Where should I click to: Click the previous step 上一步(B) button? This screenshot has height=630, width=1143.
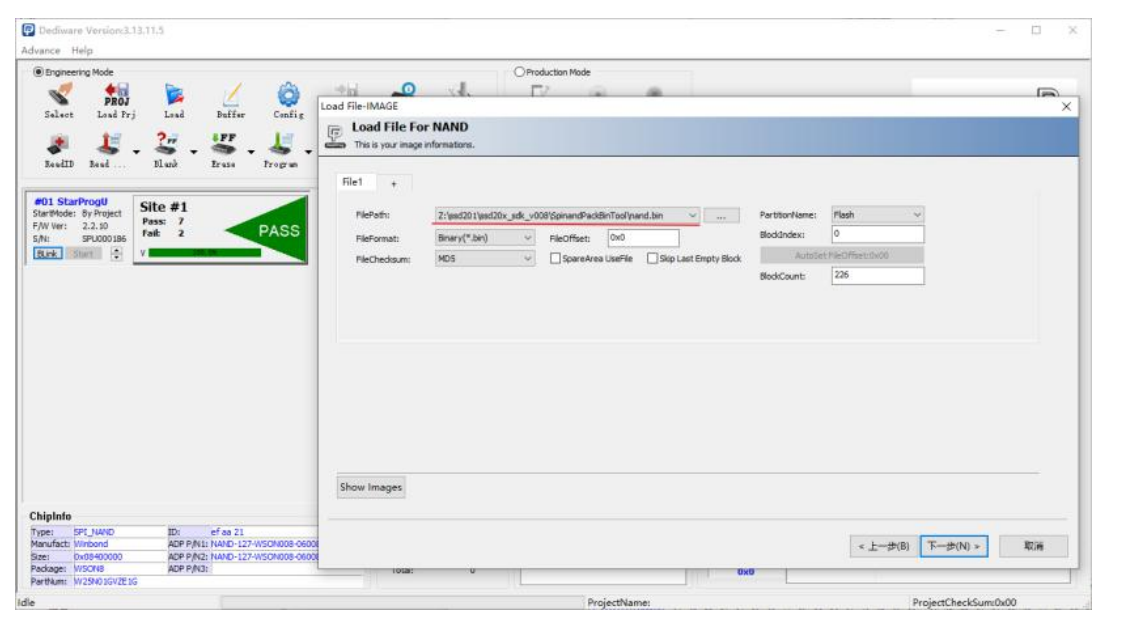883,546
